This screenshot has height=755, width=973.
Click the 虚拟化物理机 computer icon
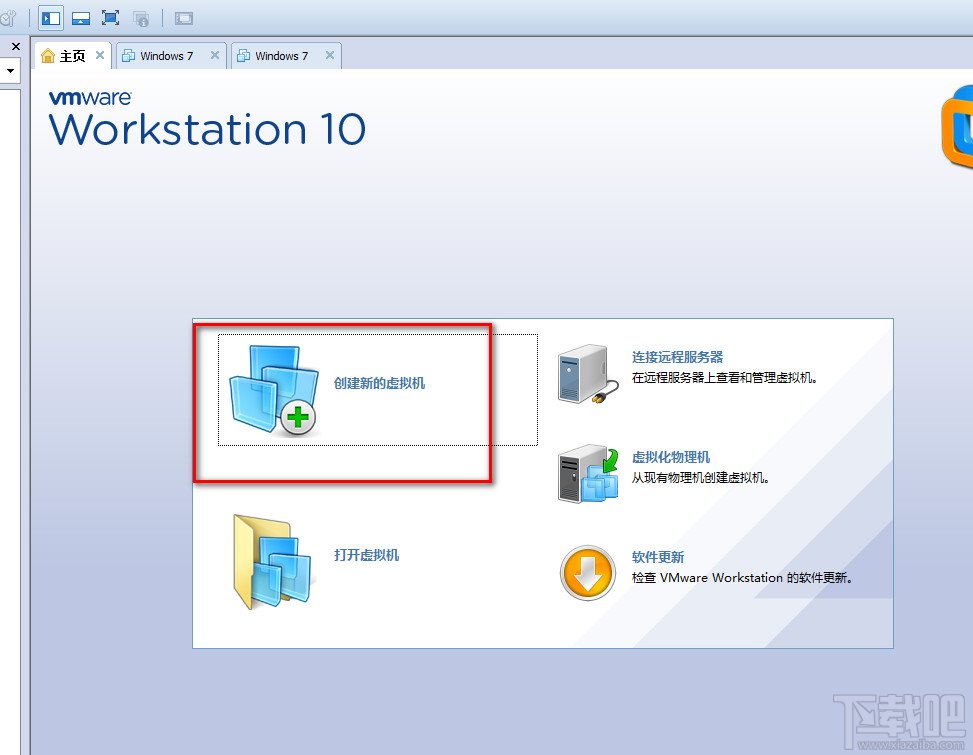[588, 473]
